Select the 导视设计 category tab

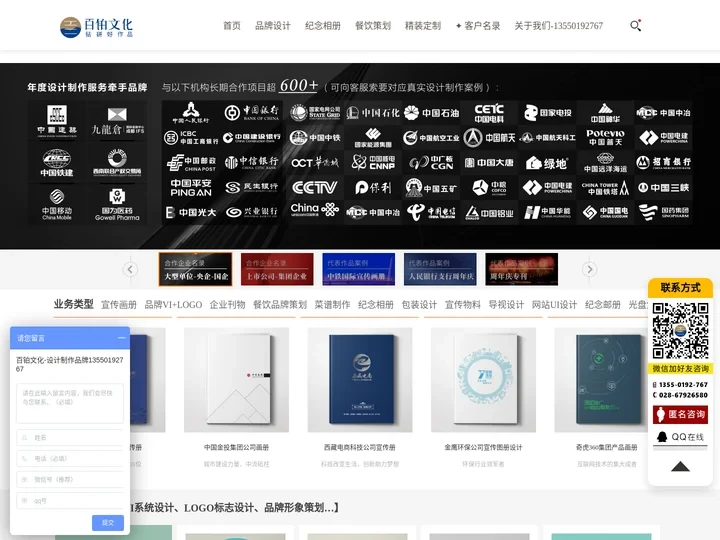pyautogui.click(x=506, y=304)
